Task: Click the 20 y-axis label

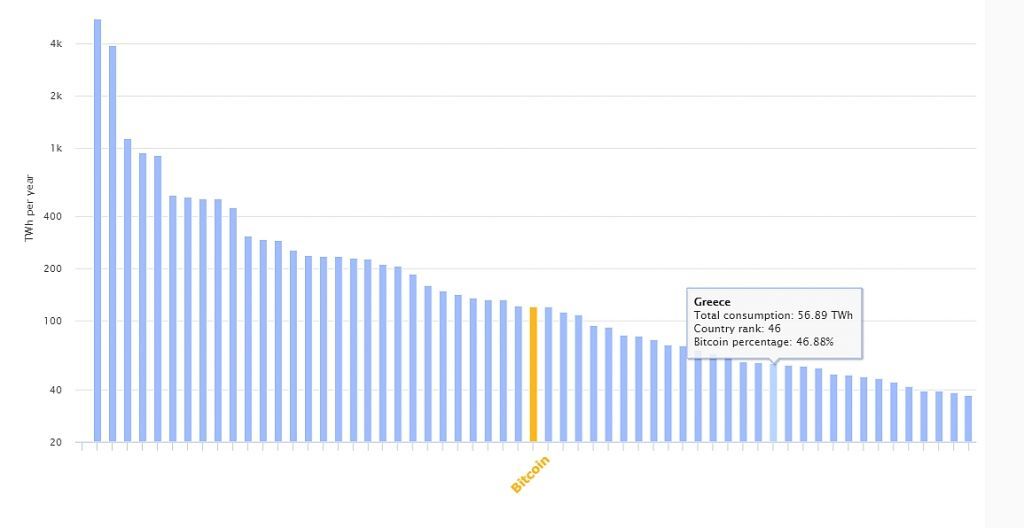Action: click(56, 442)
